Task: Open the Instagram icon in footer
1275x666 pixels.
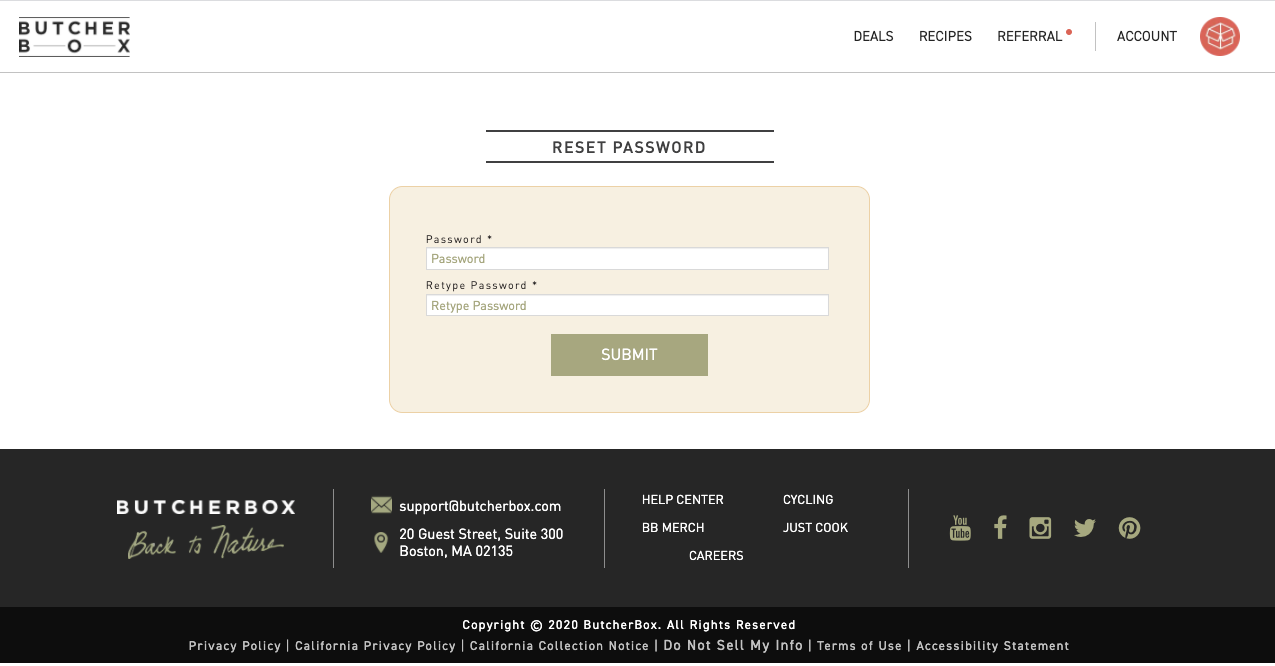Action: 1040,528
